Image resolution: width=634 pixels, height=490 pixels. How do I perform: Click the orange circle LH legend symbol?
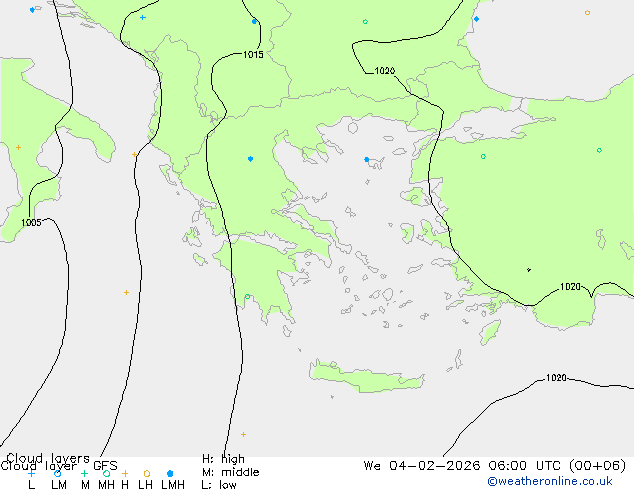point(147,473)
